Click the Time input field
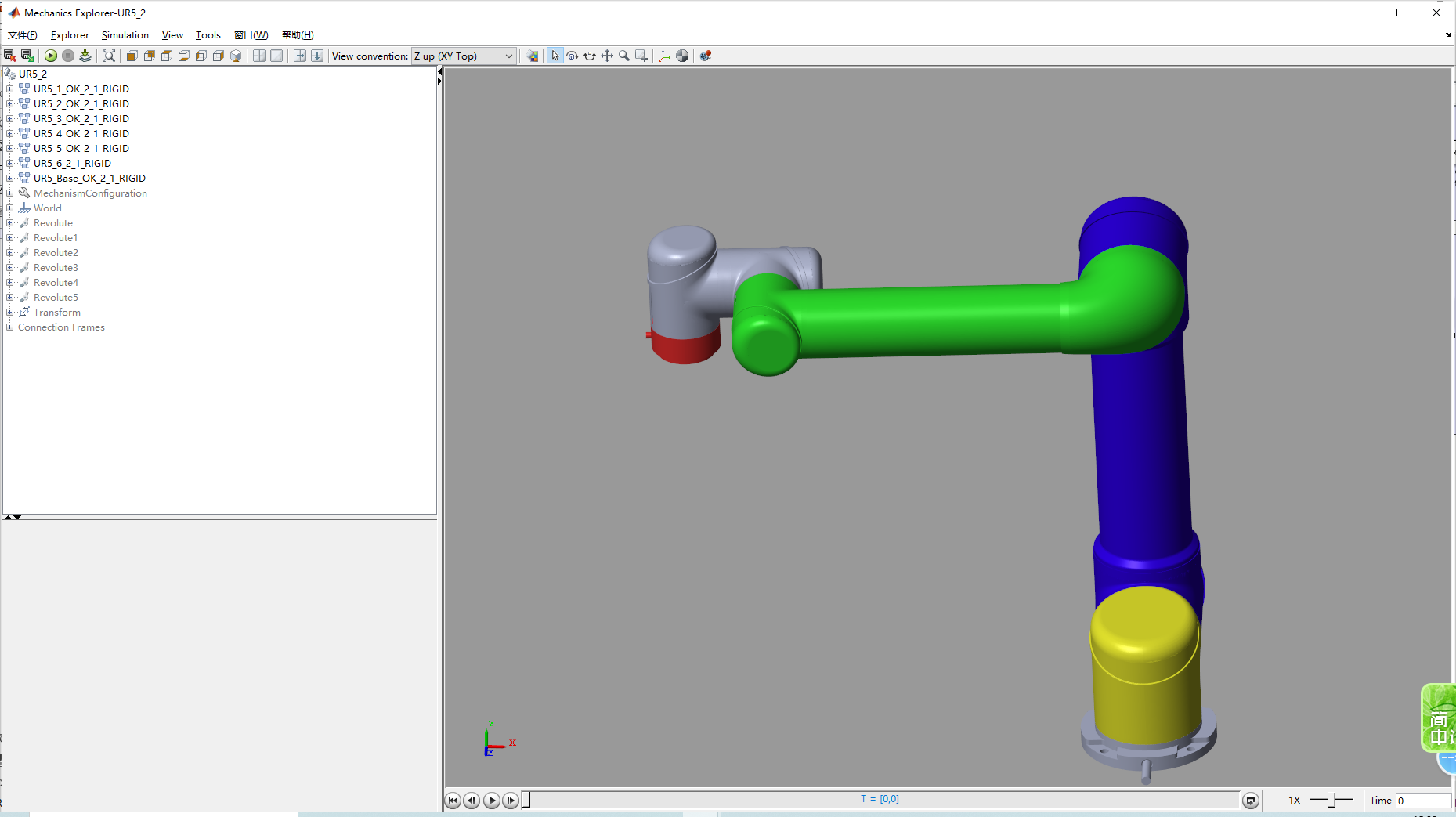The height and width of the screenshot is (817, 1456). [1423, 800]
